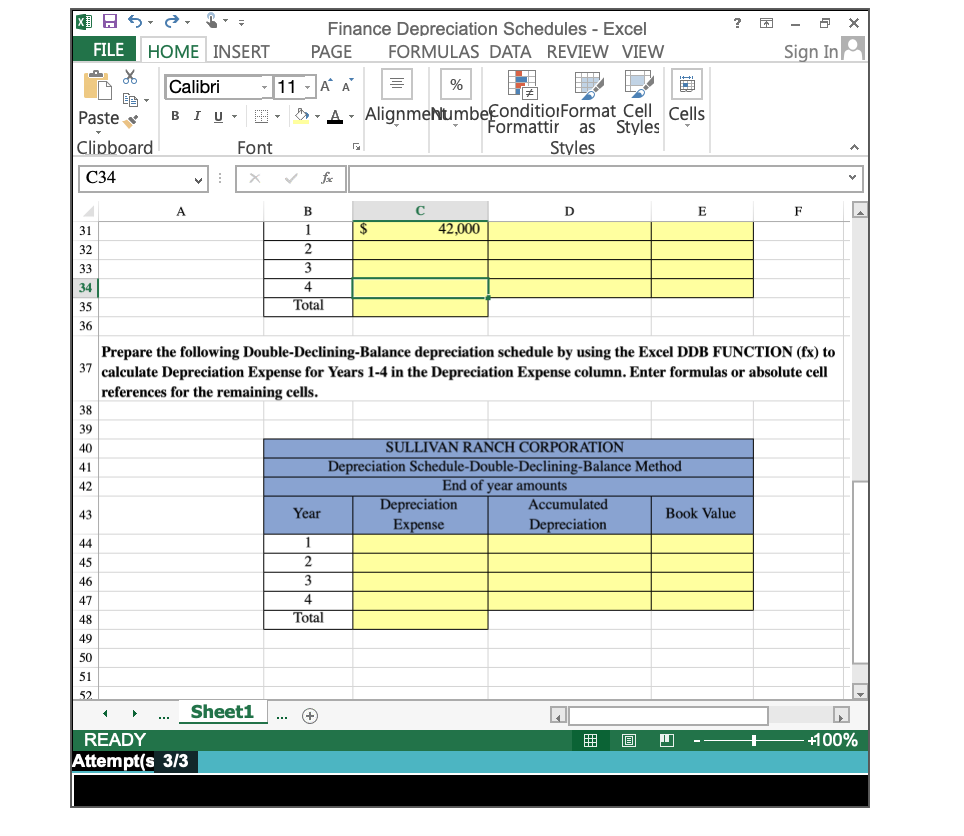Click the Insert Function fx icon

click(x=327, y=178)
